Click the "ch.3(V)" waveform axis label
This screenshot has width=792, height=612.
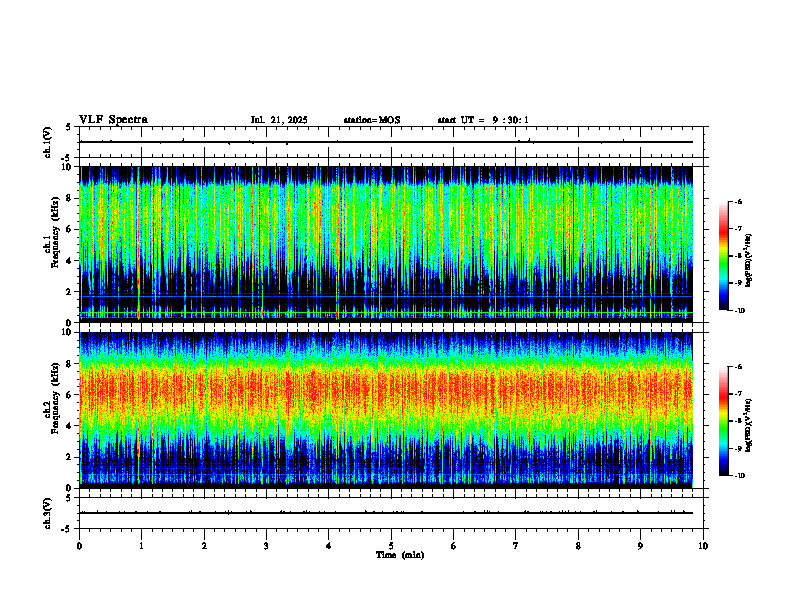(x=47, y=513)
